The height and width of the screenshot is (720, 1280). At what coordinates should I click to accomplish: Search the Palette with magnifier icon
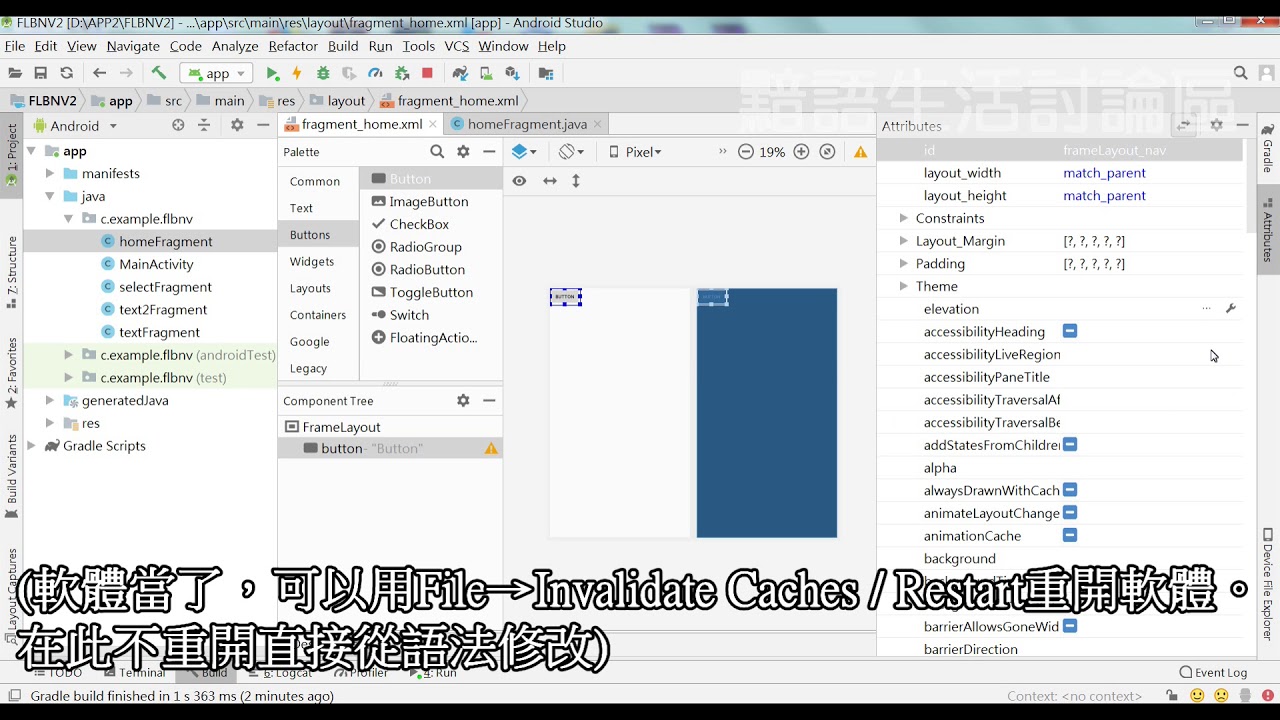tap(437, 152)
